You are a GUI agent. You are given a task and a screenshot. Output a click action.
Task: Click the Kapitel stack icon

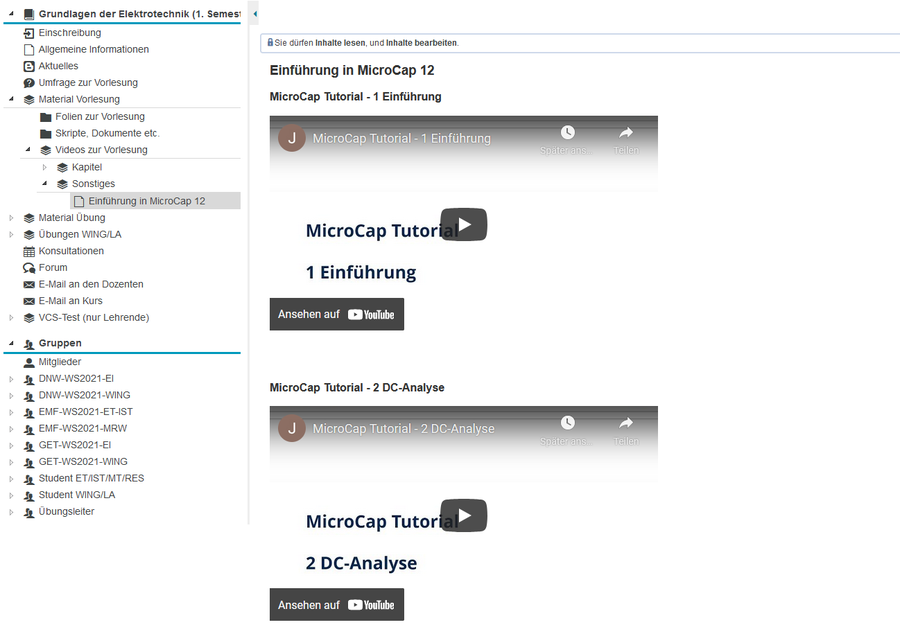(x=63, y=168)
